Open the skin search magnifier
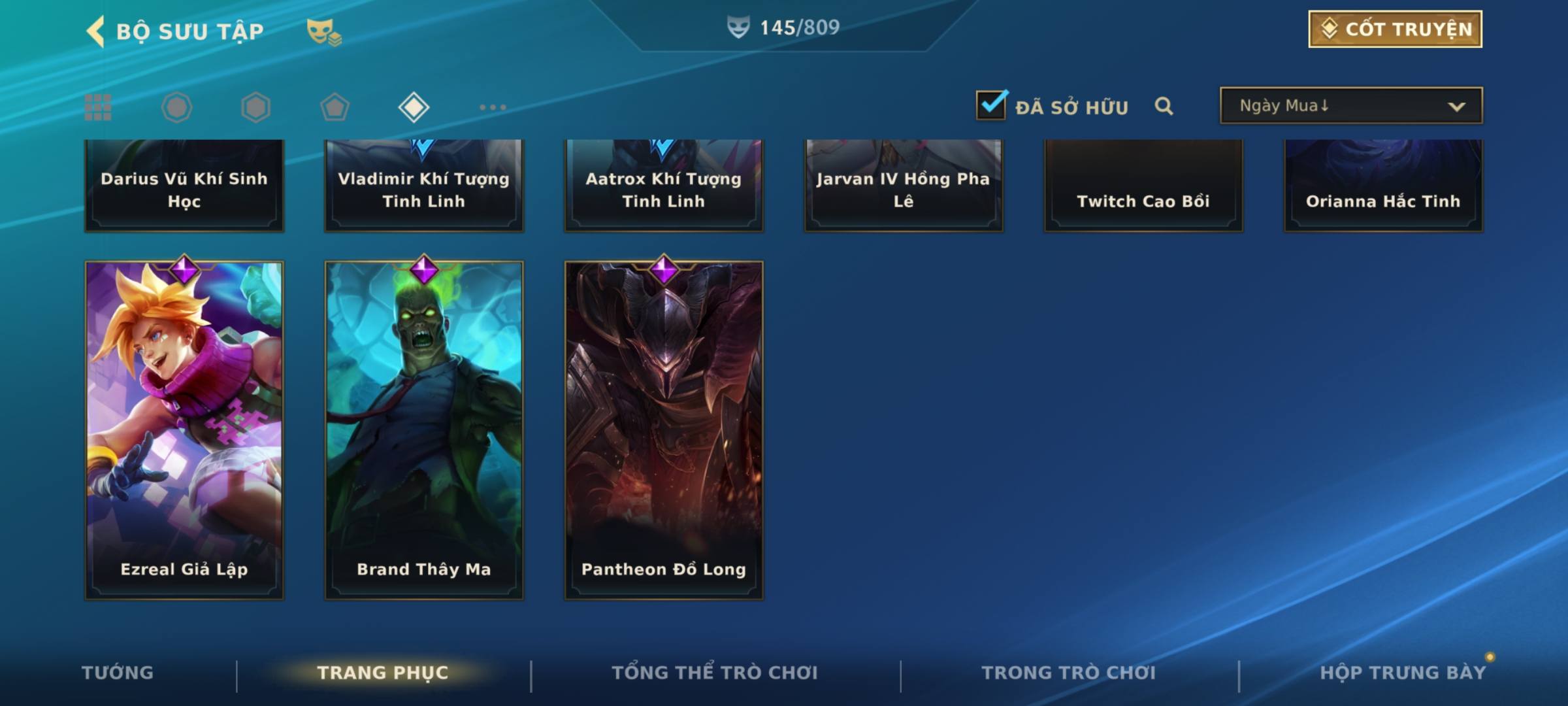The height and width of the screenshot is (706, 1568). (1164, 106)
